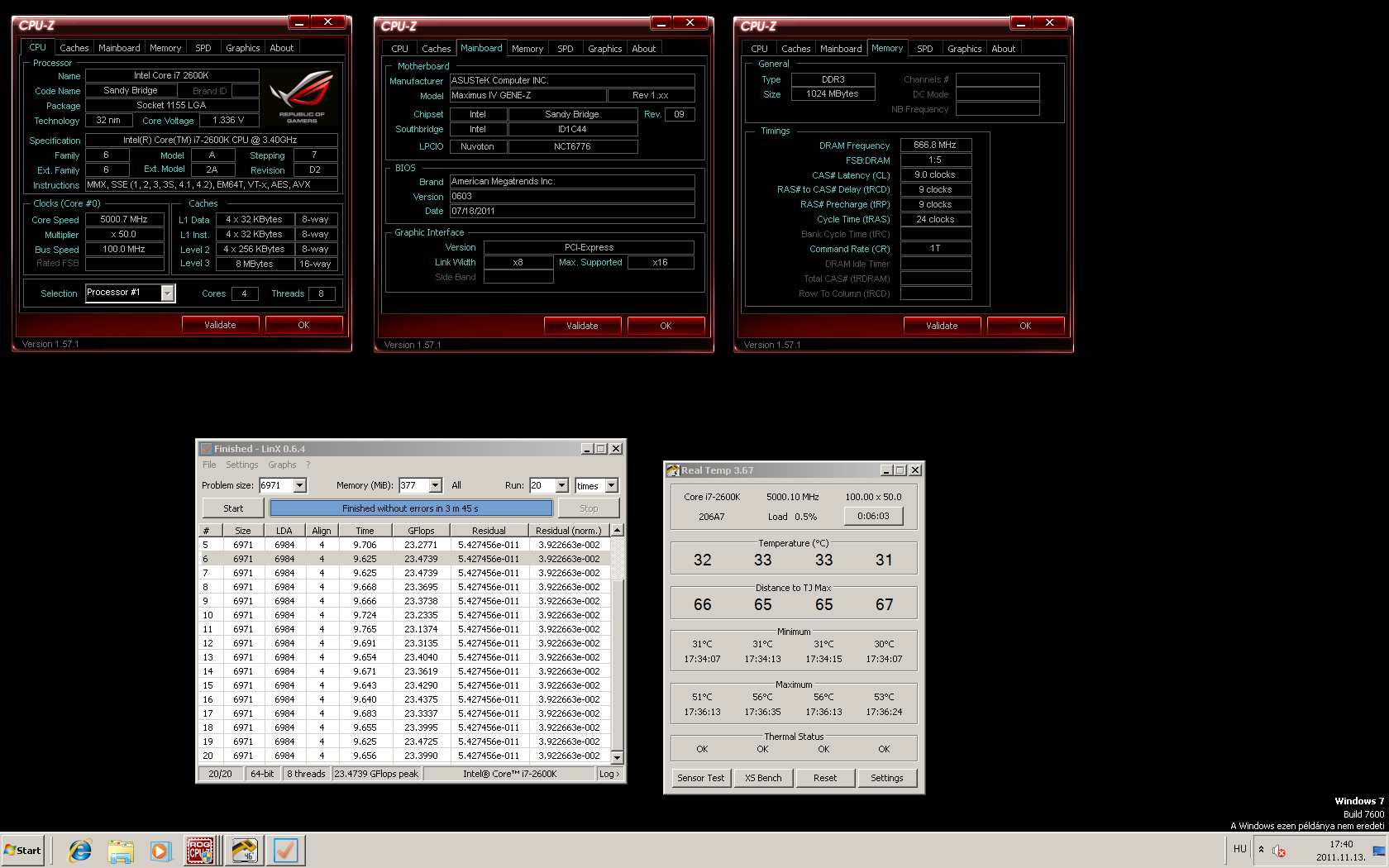Screen dimensions: 1389x868
Task: Sort LinX results by Time column header
Action: click(365, 531)
